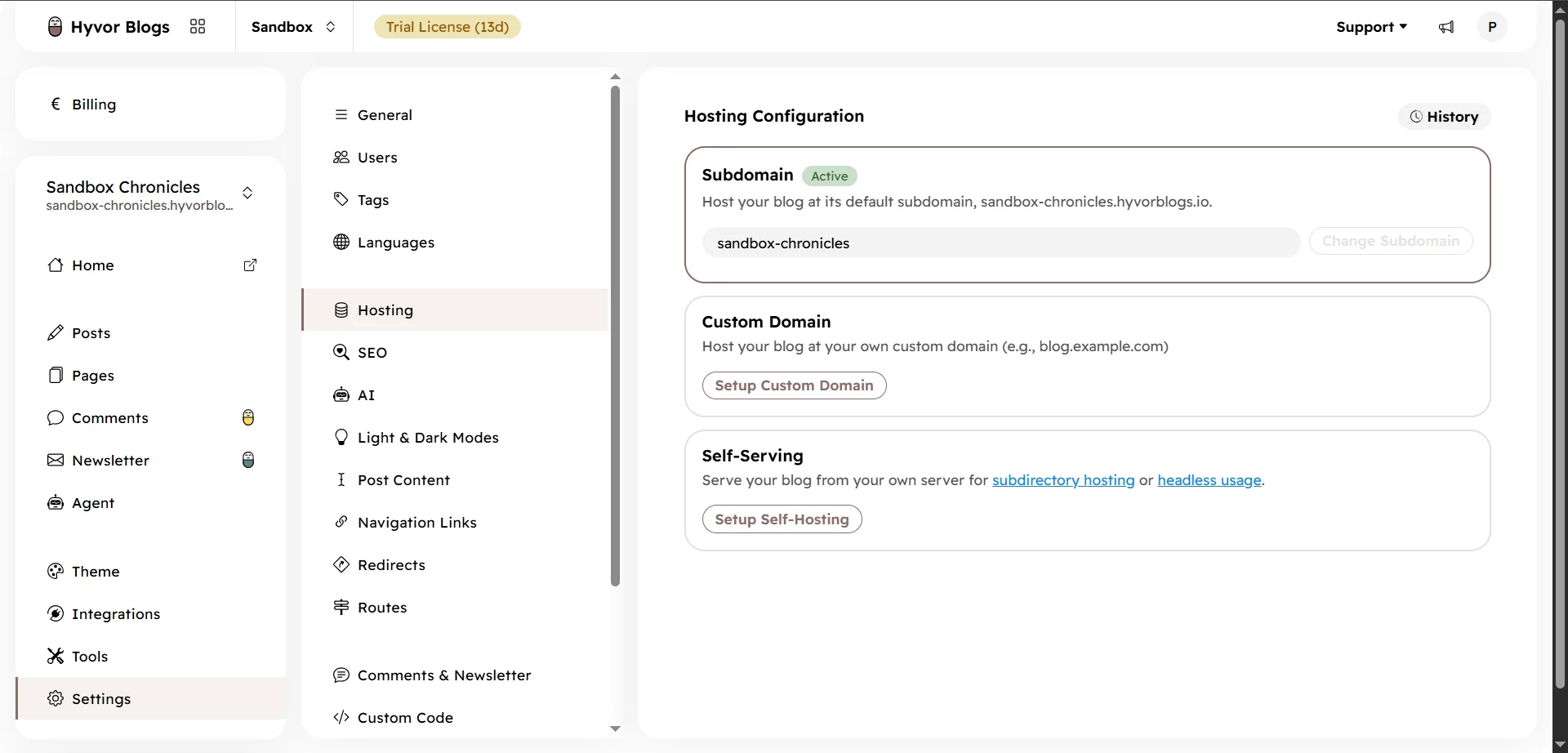The width and height of the screenshot is (1568, 753).
Task: Click the Languages globe icon
Action: coord(341,243)
